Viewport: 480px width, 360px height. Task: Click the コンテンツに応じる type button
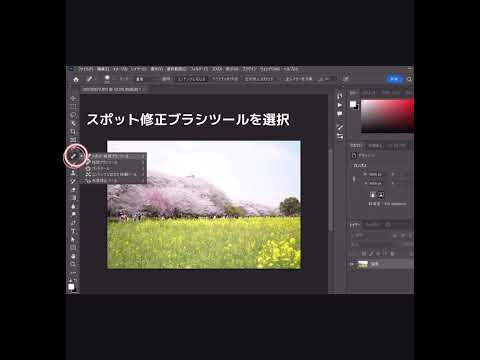point(191,79)
